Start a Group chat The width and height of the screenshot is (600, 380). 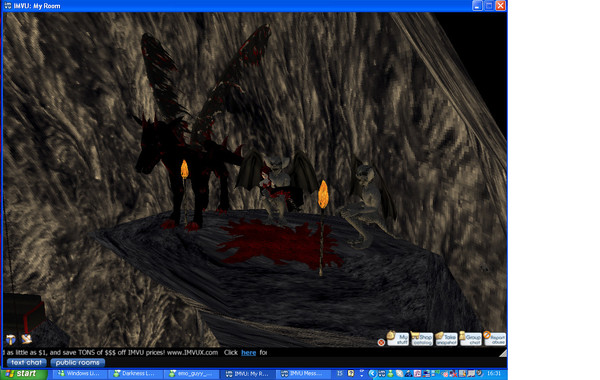tap(470, 339)
